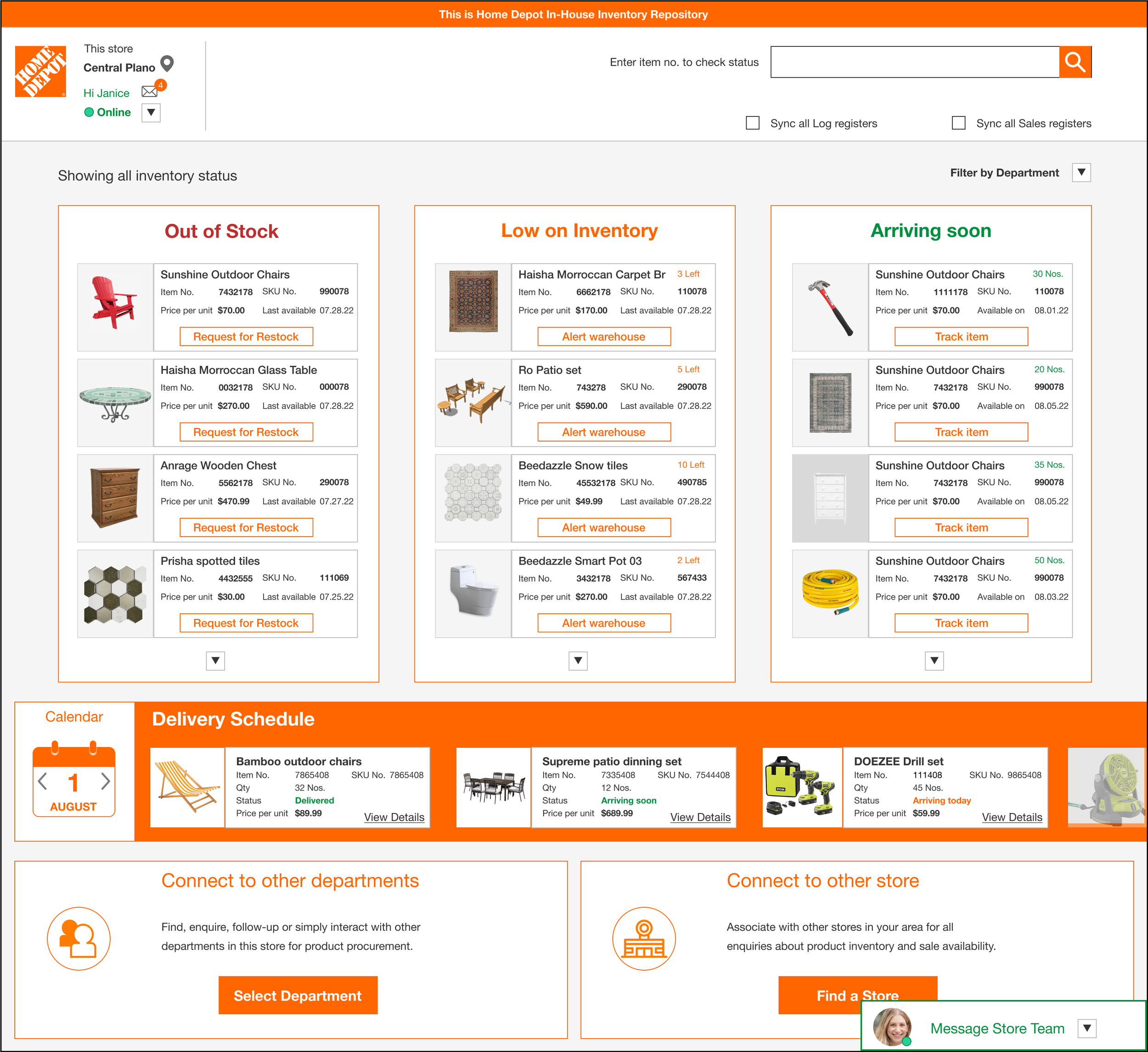The width and height of the screenshot is (1148, 1052).
Task: Expand the Message Store Team panel
Action: point(1086,1028)
